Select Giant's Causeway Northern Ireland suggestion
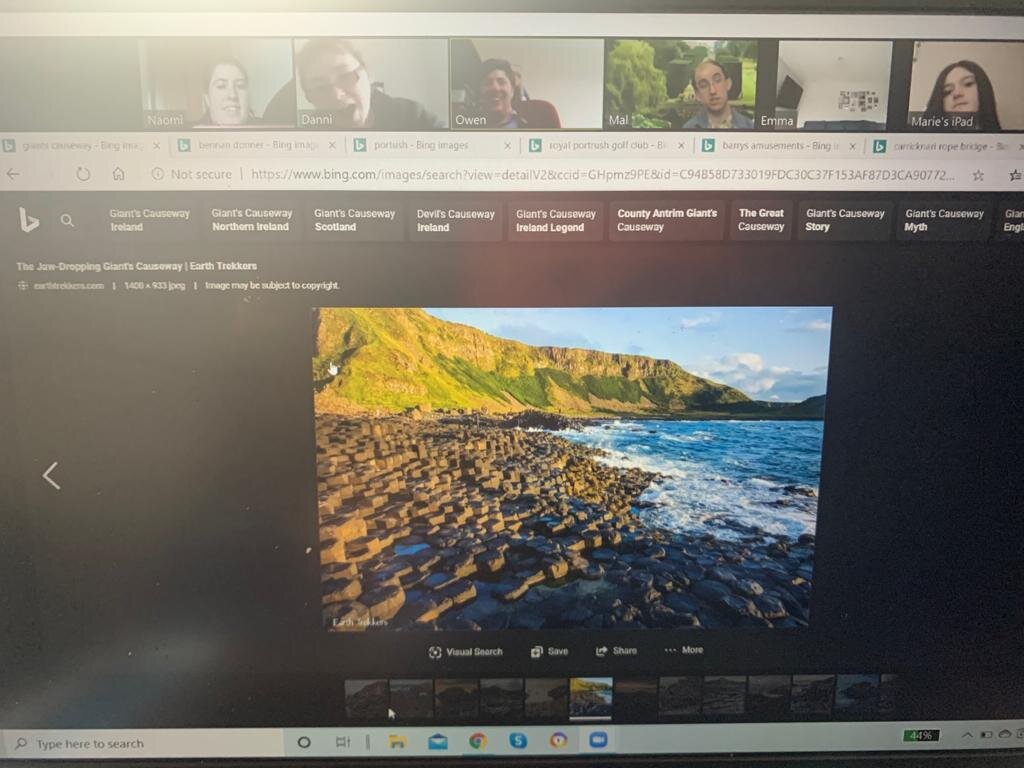This screenshot has width=1024, height=768. [x=251, y=220]
